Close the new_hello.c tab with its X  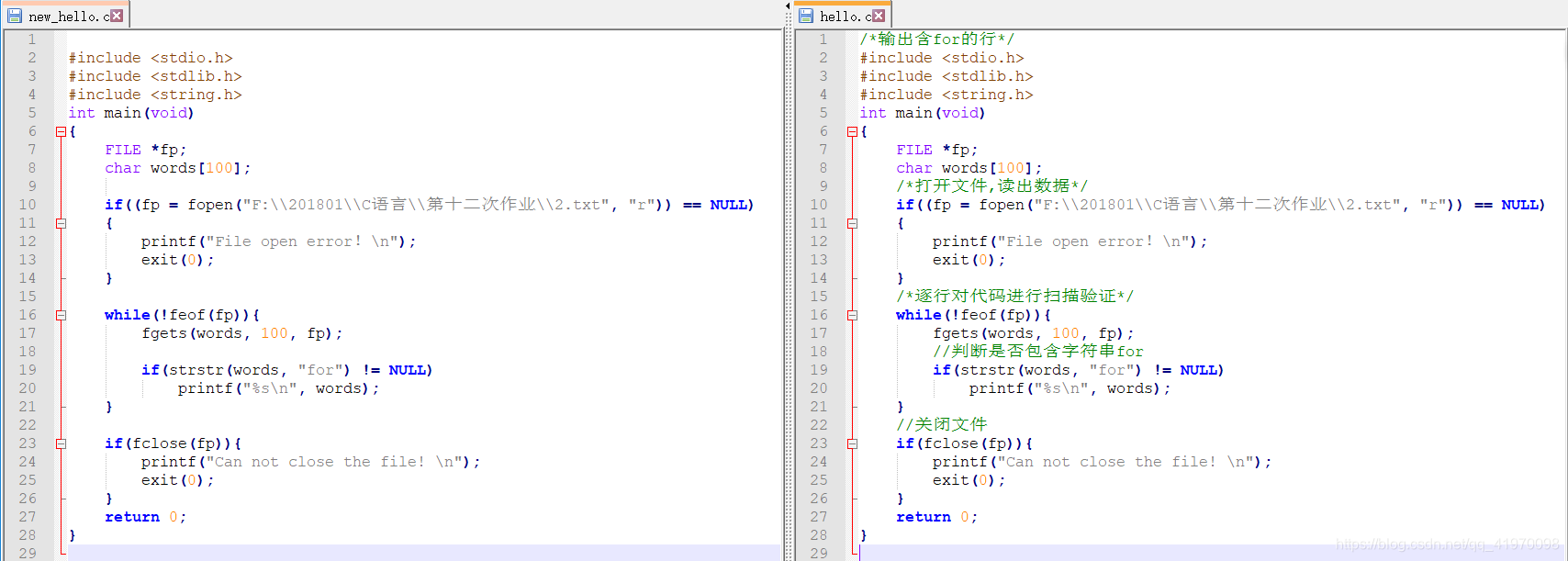click(x=117, y=16)
